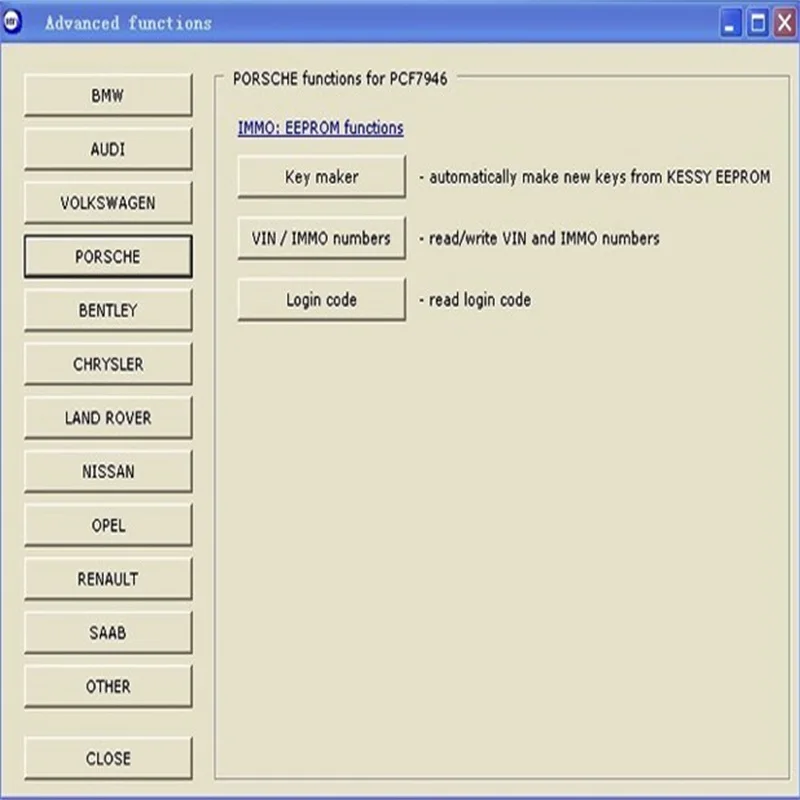Open AUDI functions
The image size is (800, 800).
coord(108,149)
